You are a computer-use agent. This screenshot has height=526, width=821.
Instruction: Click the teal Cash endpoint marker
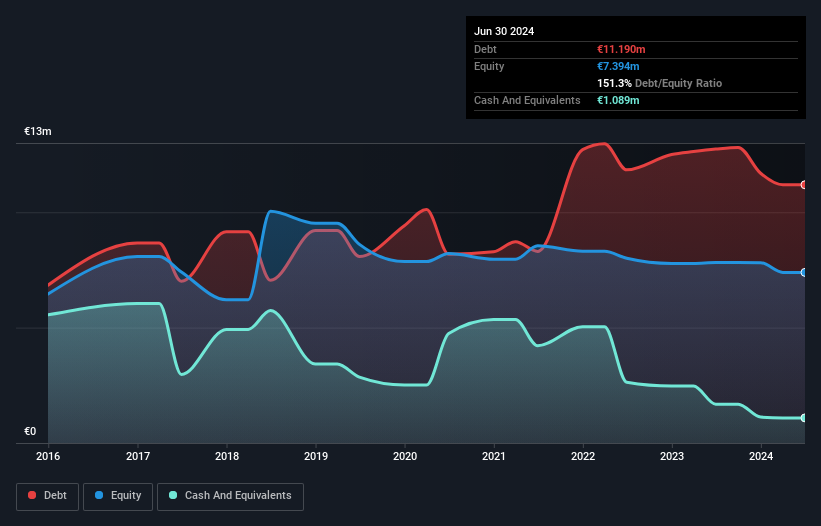coord(804,418)
